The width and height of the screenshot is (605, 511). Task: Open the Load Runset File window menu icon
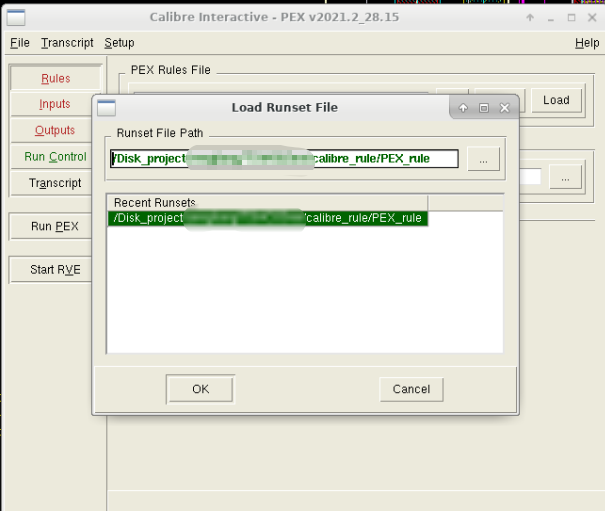[x=106, y=108]
